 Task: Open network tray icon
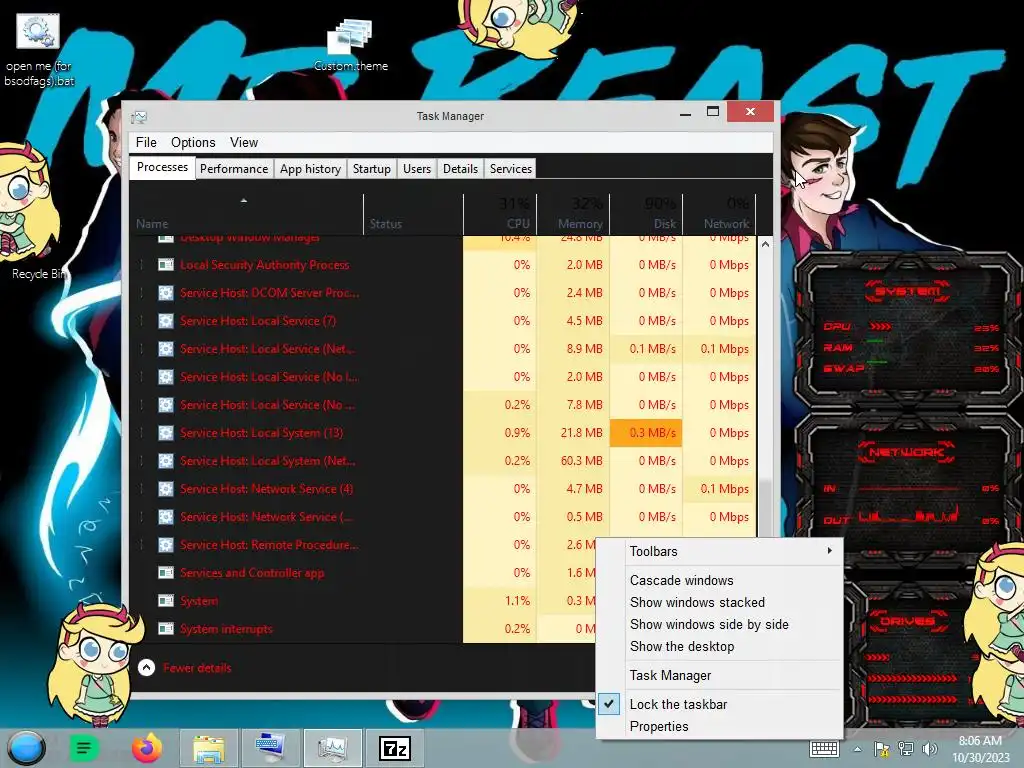point(905,749)
